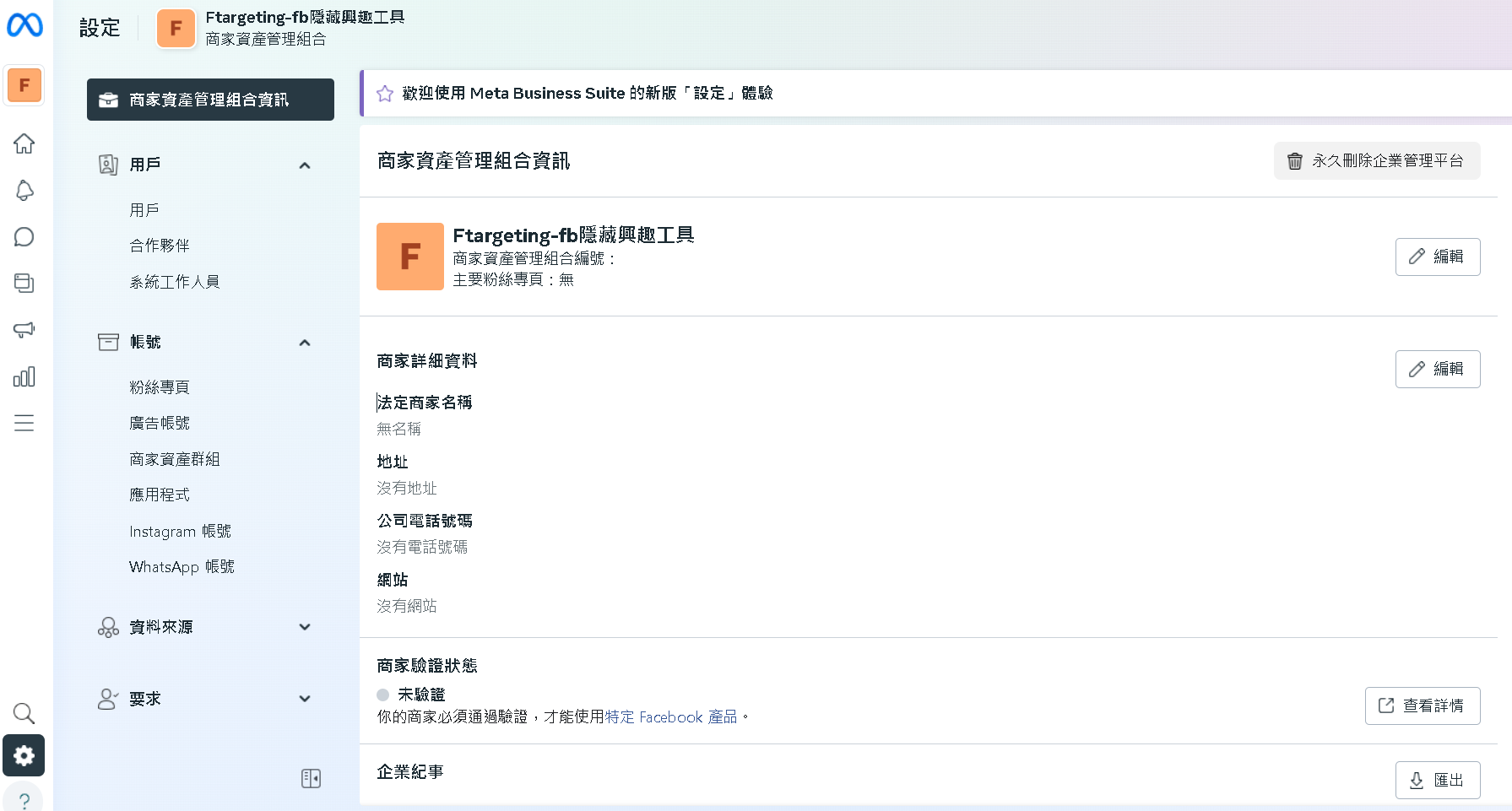
Task: Click the 沒有網站 value text
Action: [407, 606]
